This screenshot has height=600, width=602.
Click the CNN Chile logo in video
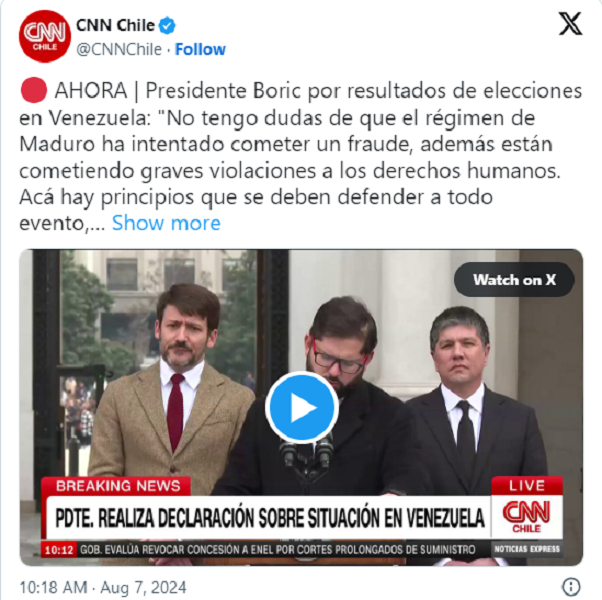coord(527,517)
